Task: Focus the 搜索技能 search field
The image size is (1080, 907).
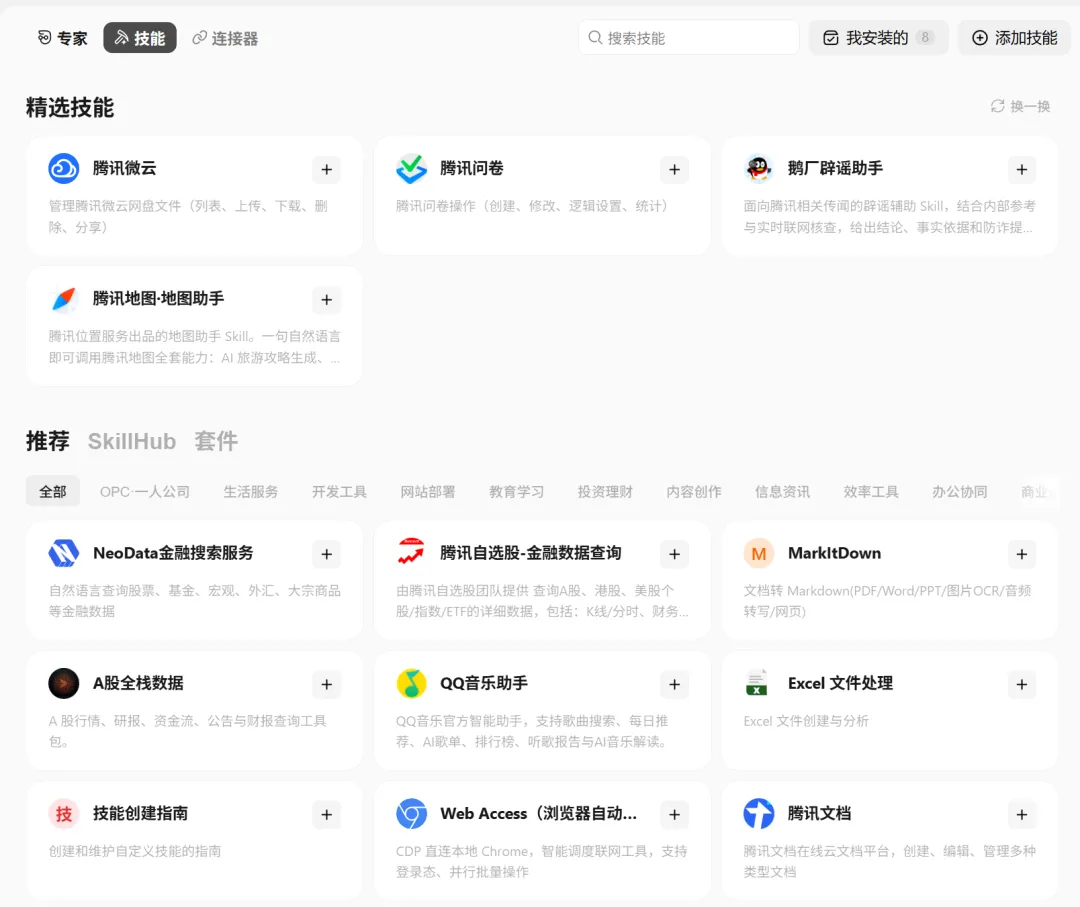Action: [x=689, y=38]
